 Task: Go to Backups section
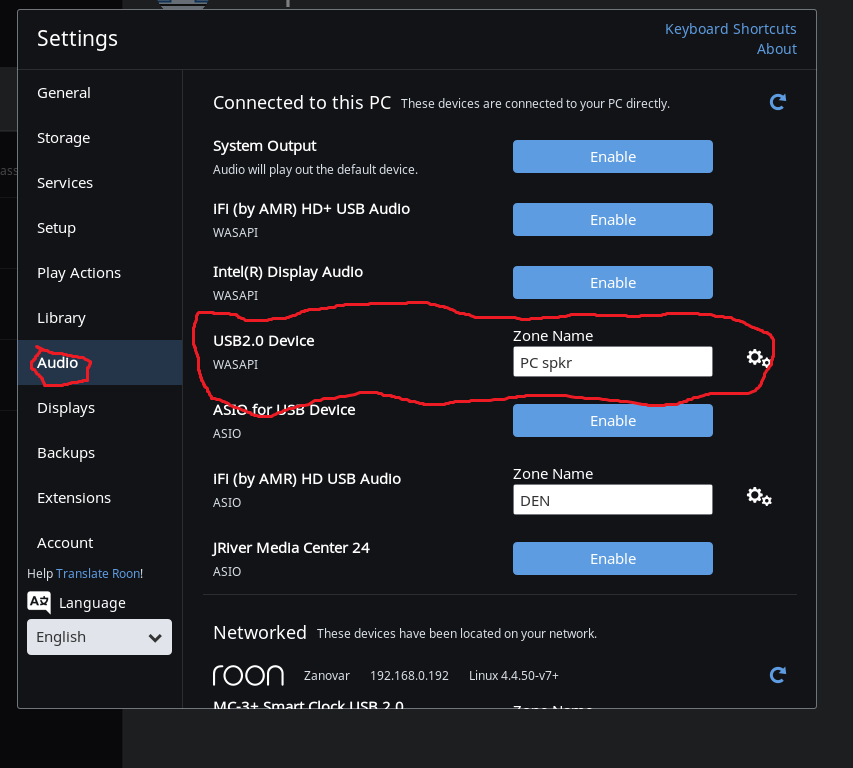click(100, 453)
